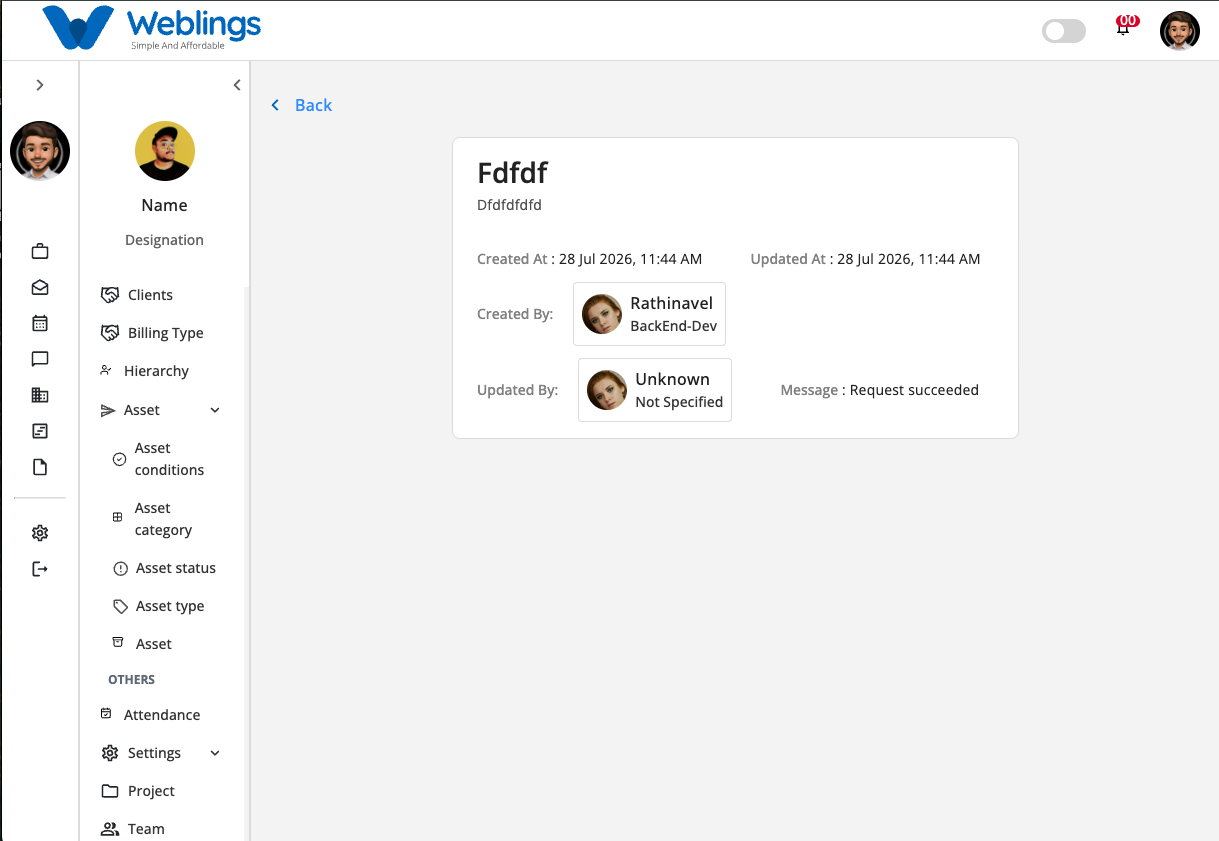Click the Fdfdf title heading
Image resolution: width=1219 pixels, height=841 pixels.
click(512, 172)
